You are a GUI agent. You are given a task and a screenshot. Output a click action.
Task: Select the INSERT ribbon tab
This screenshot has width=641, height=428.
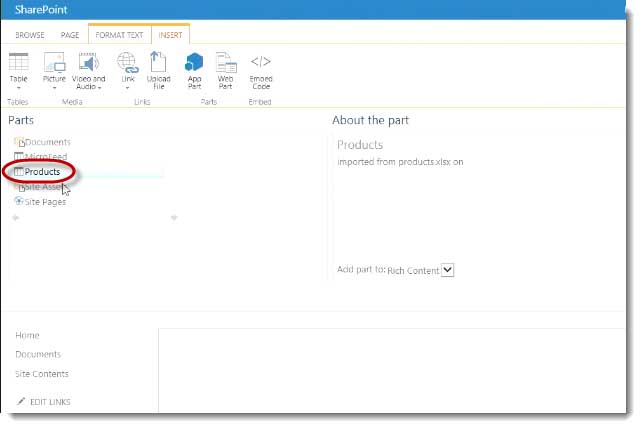coord(170,35)
